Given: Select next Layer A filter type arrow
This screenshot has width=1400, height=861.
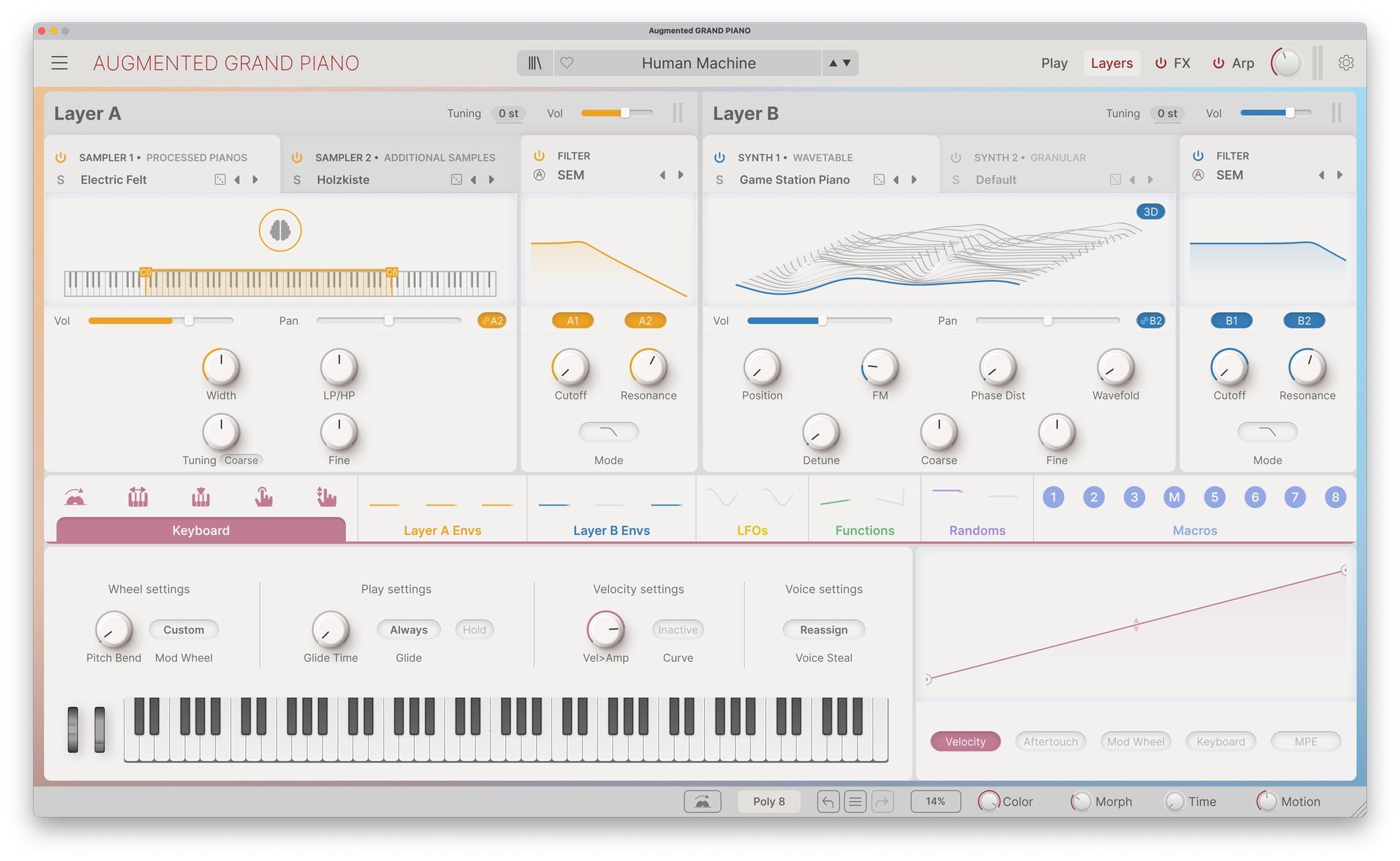Looking at the screenshot, I should pos(680,175).
